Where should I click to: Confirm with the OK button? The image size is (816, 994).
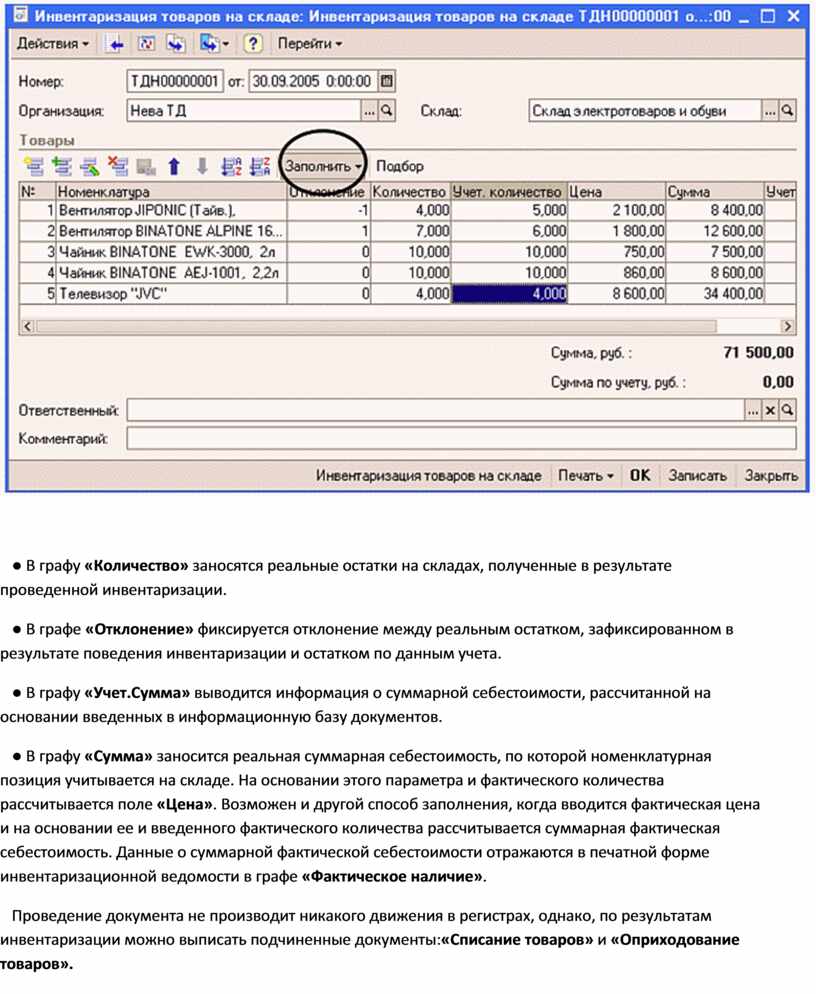(x=640, y=475)
